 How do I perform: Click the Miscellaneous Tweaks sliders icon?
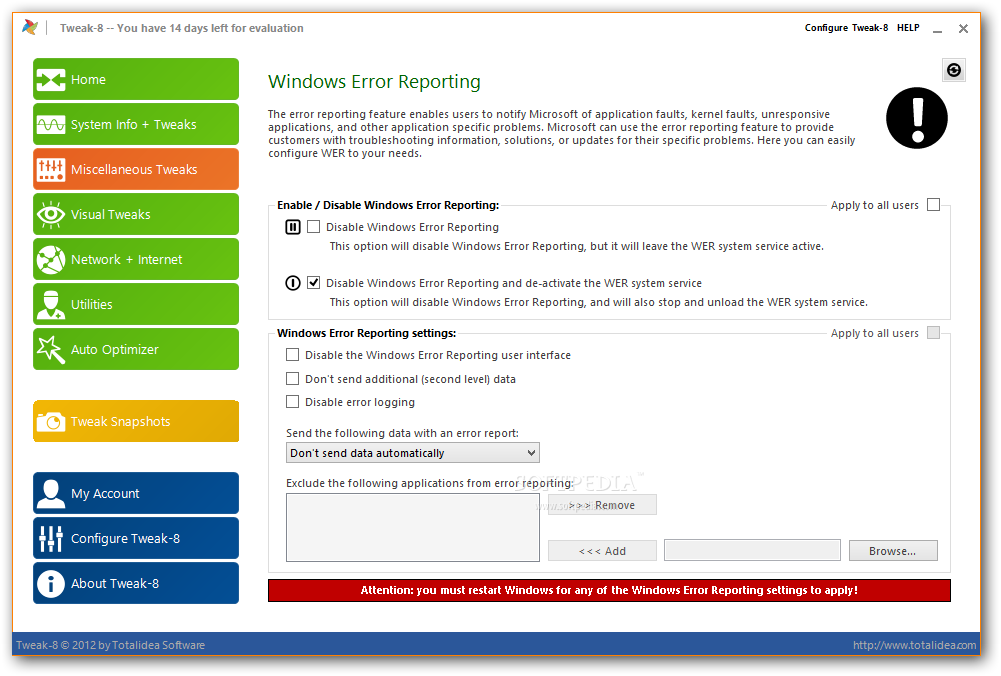50,170
